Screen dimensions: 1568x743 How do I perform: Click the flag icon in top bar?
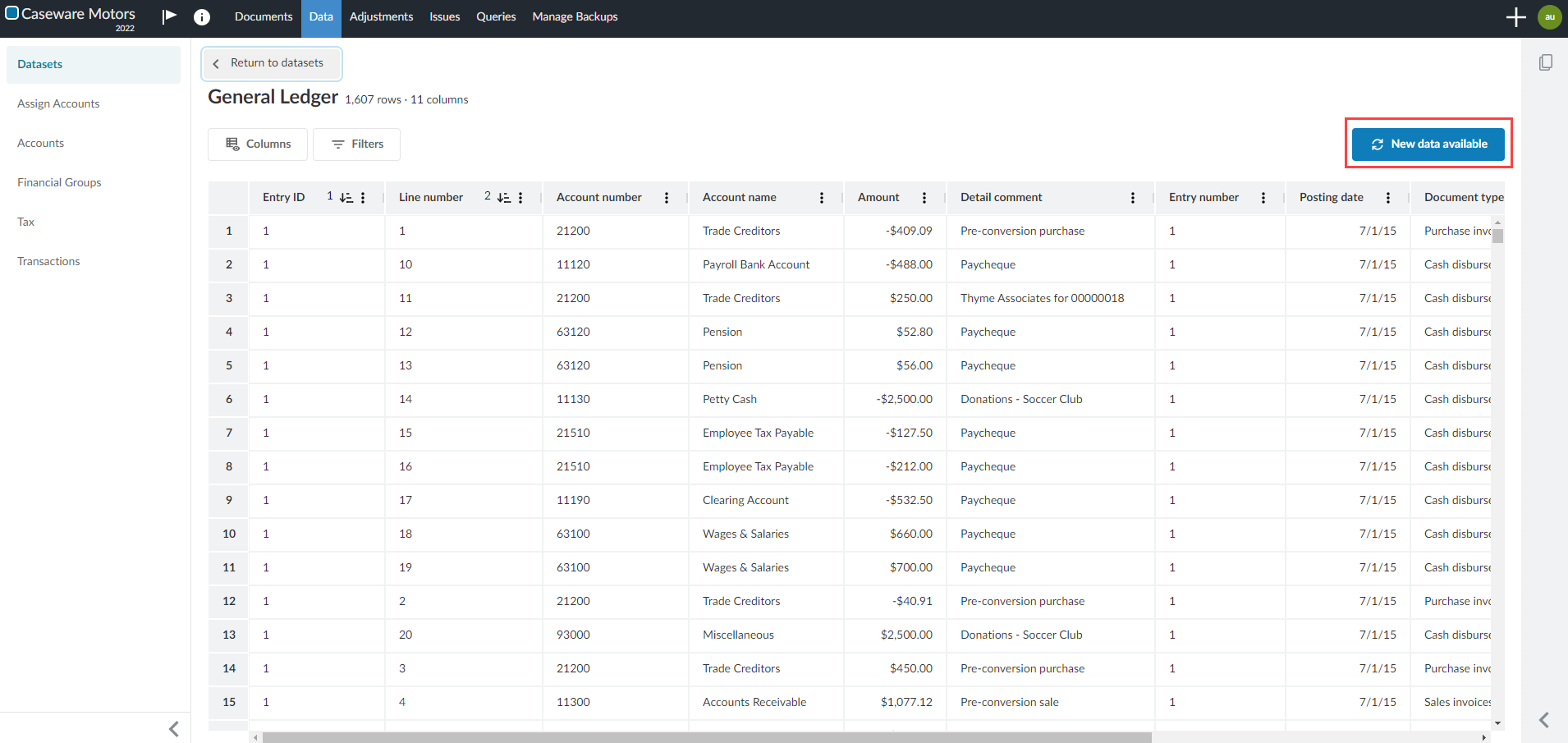(169, 16)
